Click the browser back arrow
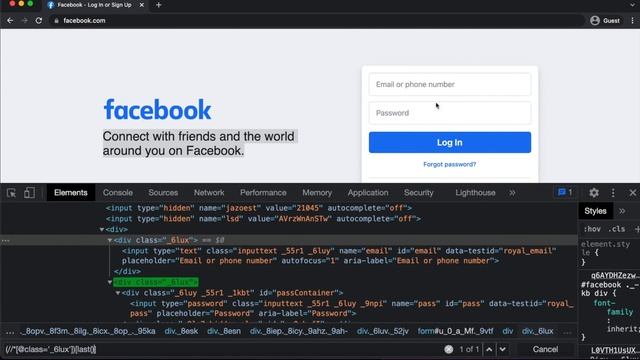The image size is (640, 360). point(10,20)
